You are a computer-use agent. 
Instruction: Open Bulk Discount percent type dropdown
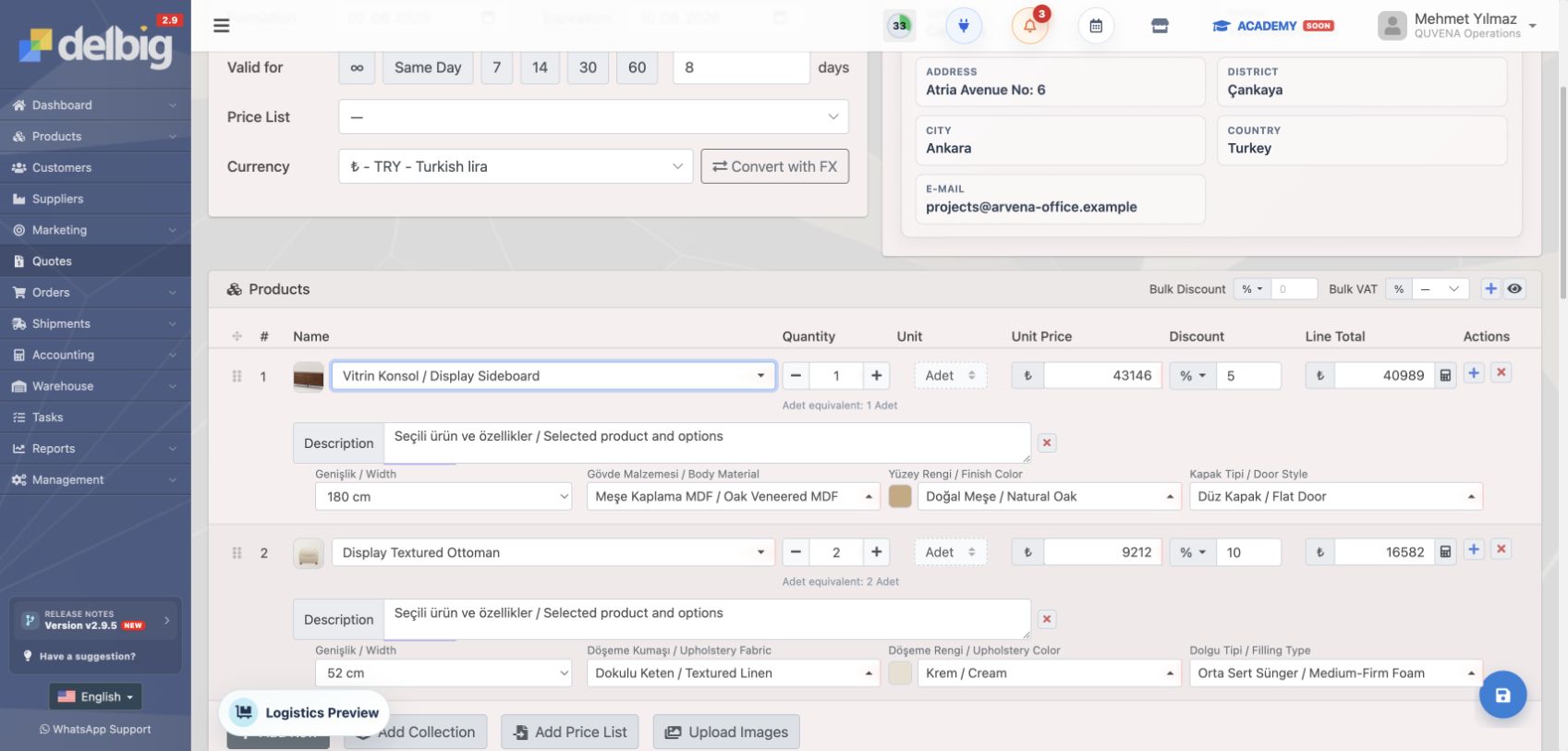click(x=1252, y=289)
